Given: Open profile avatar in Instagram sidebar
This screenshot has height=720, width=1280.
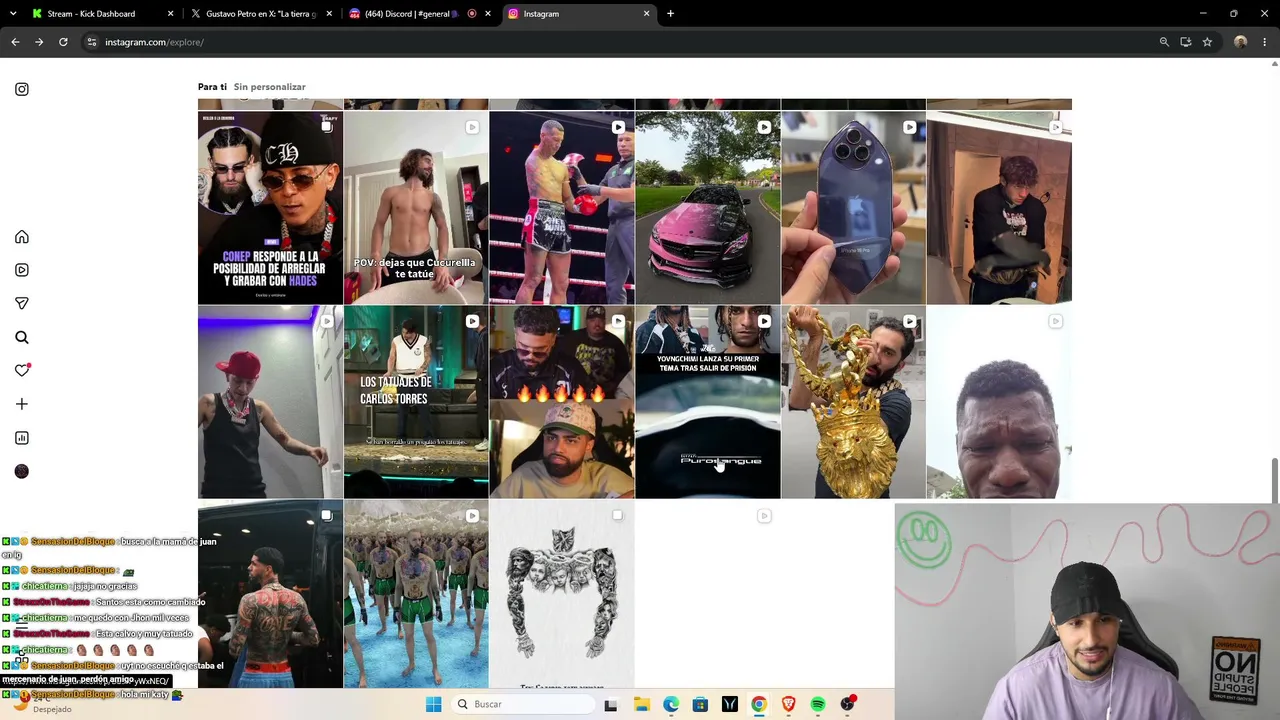Looking at the screenshot, I should point(22,471).
